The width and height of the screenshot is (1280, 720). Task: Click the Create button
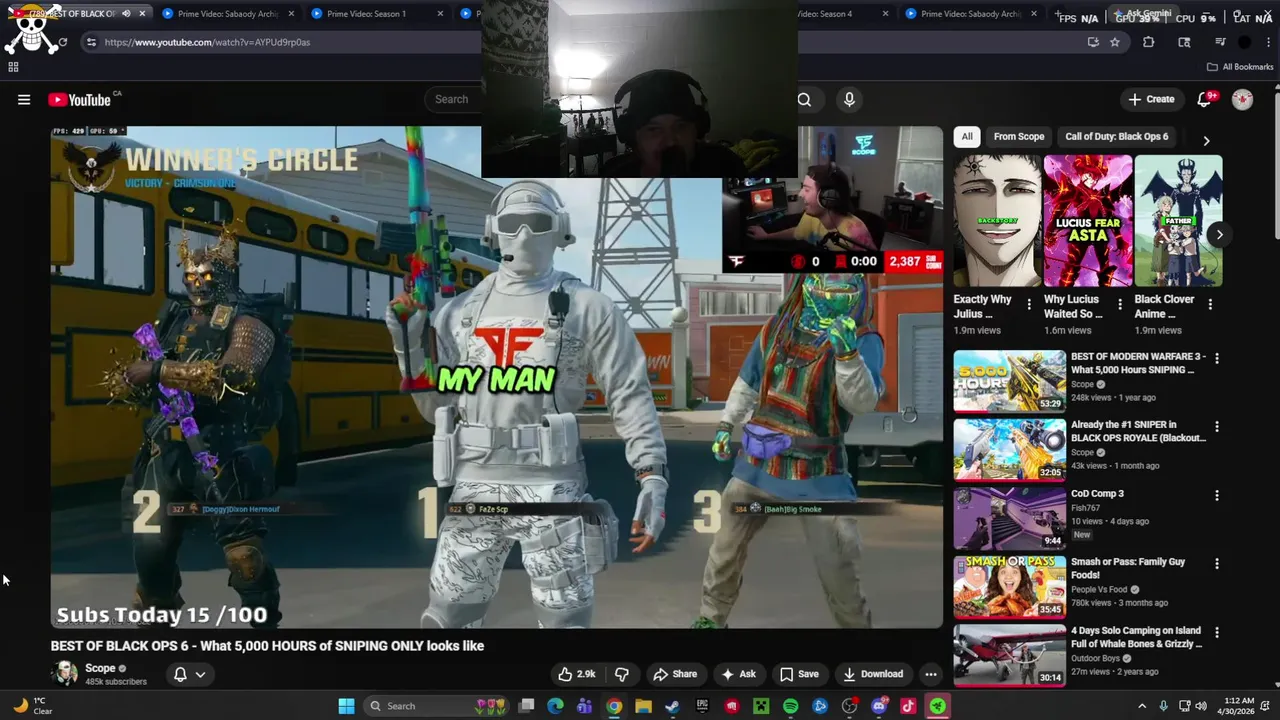(x=1151, y=99)
